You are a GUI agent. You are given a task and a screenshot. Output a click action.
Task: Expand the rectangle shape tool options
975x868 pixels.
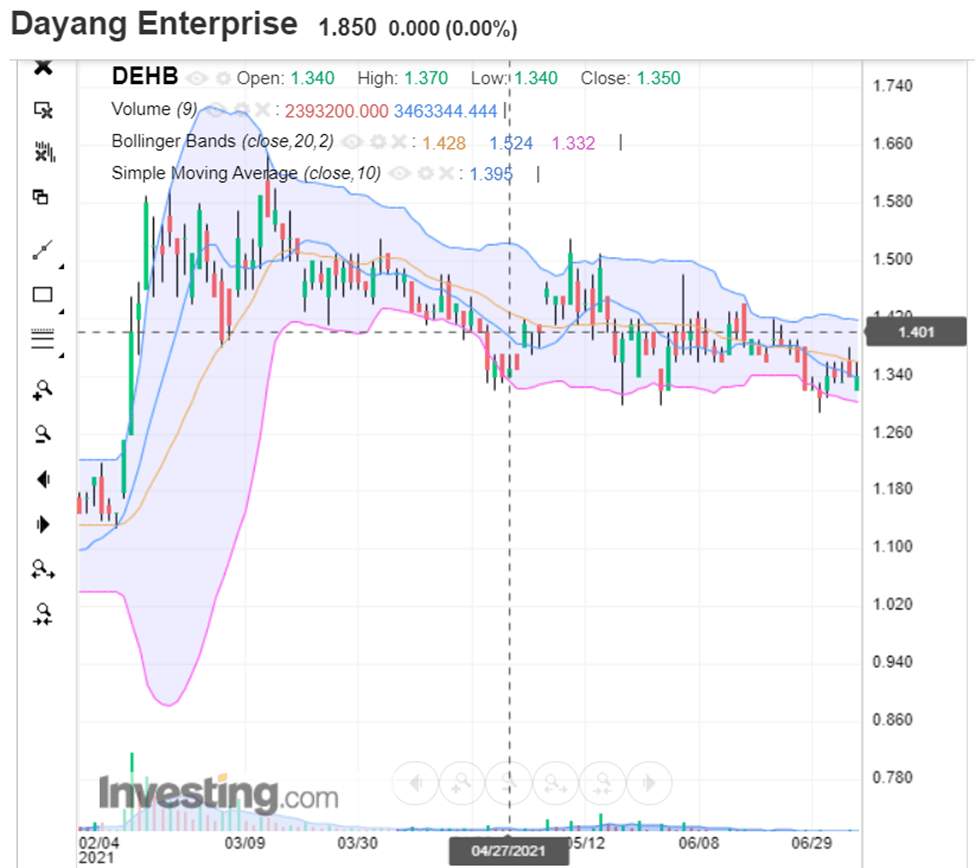[60, 310]
